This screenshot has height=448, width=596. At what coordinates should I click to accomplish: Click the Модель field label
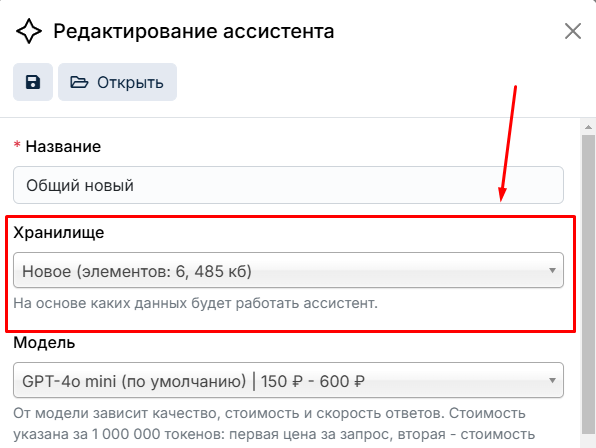coord(44,343)
